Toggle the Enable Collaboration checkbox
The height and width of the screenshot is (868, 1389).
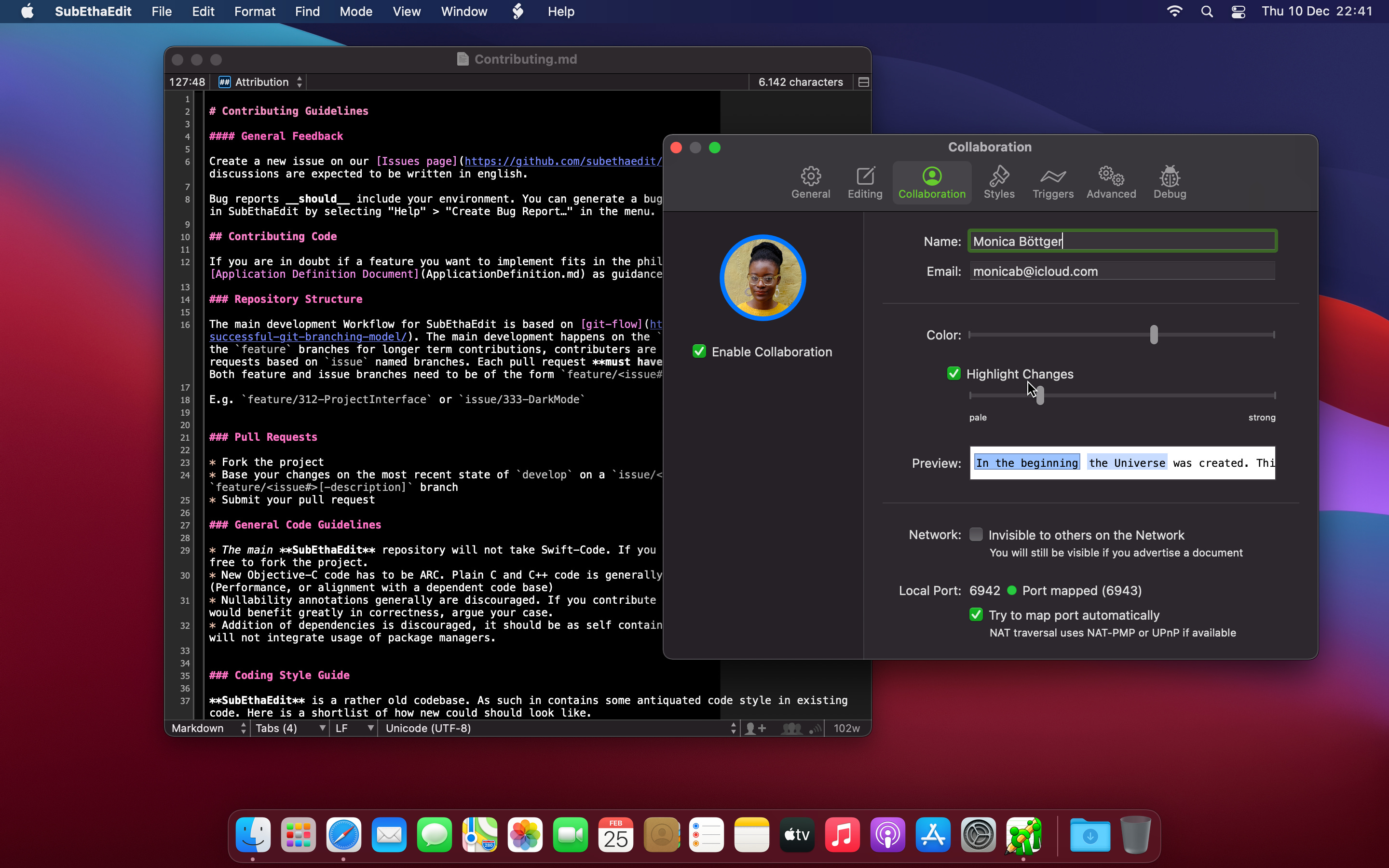(x=700, y=352)
